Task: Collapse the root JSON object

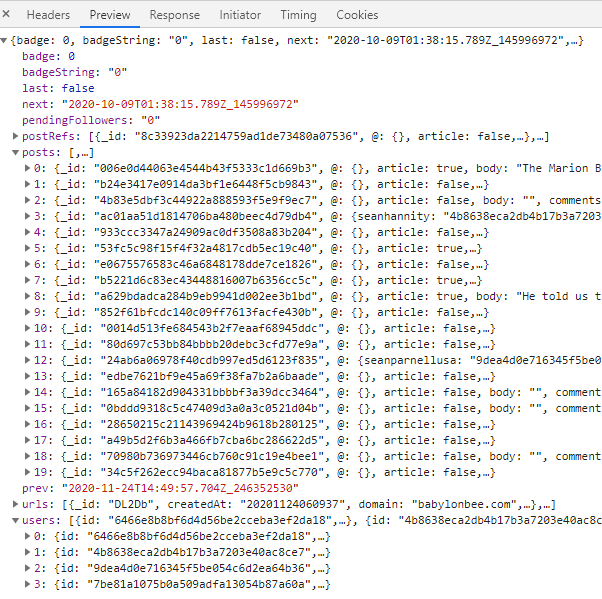Action: click(x=4, y=40)
